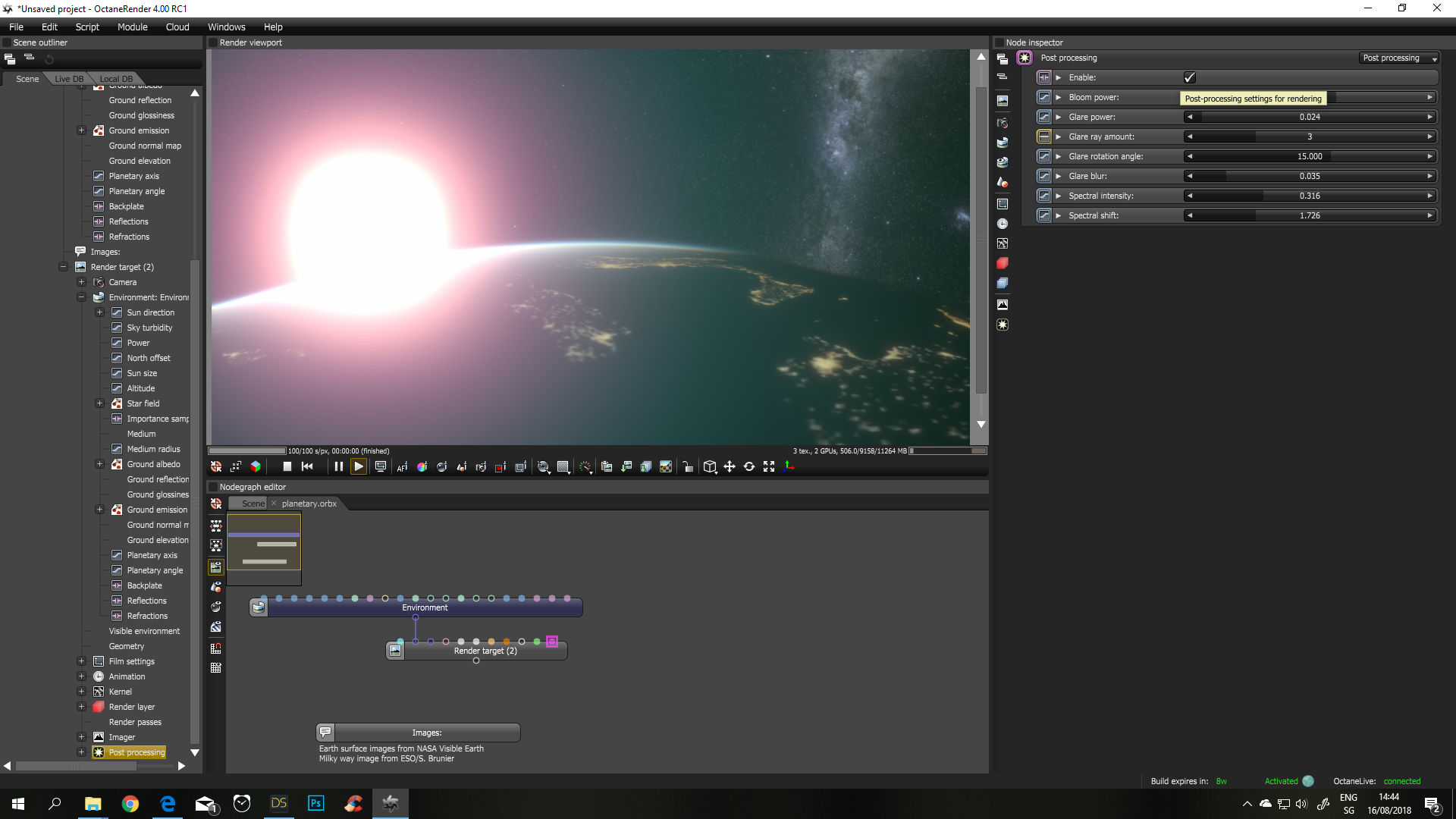Toggle the Enable checkbox in Post processing

click(x=1189, y=77)
